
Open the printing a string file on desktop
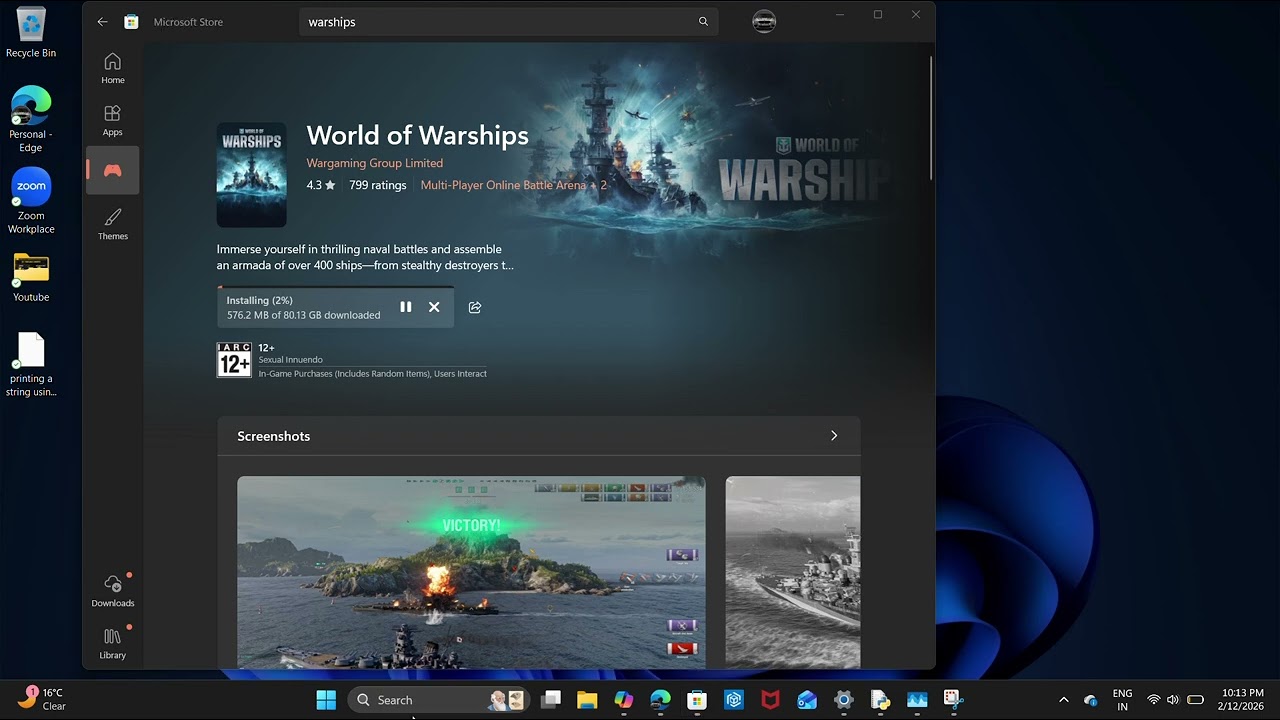(x=31, y=365)
